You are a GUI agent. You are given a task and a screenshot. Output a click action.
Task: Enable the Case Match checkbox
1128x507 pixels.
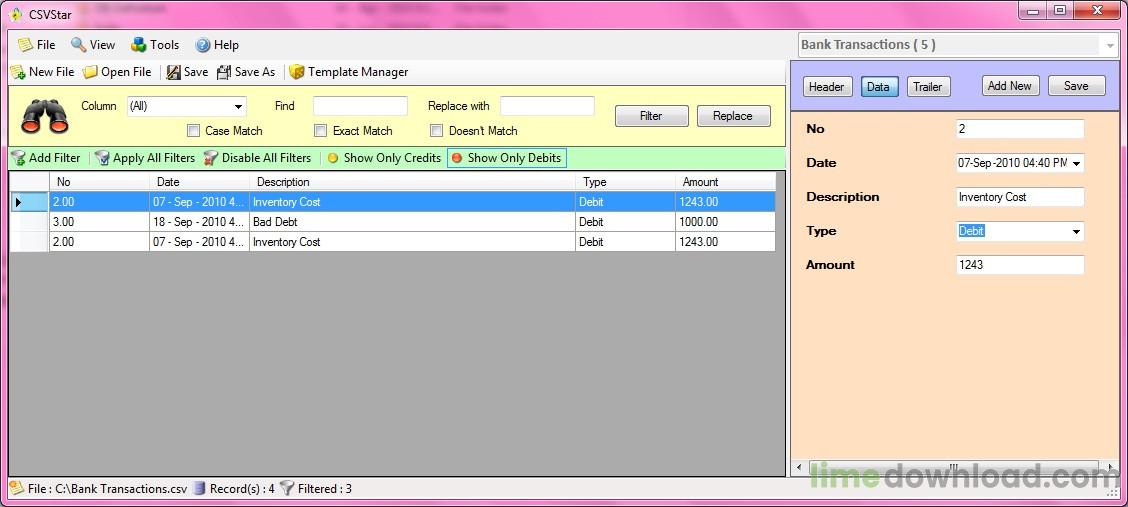[194, 131]
